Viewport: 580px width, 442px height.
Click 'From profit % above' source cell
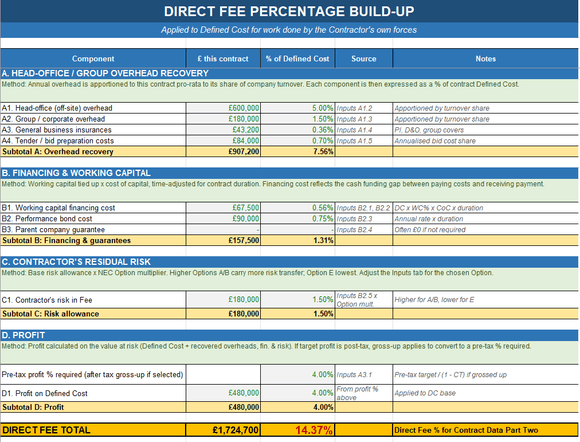[x=364, y=393]
